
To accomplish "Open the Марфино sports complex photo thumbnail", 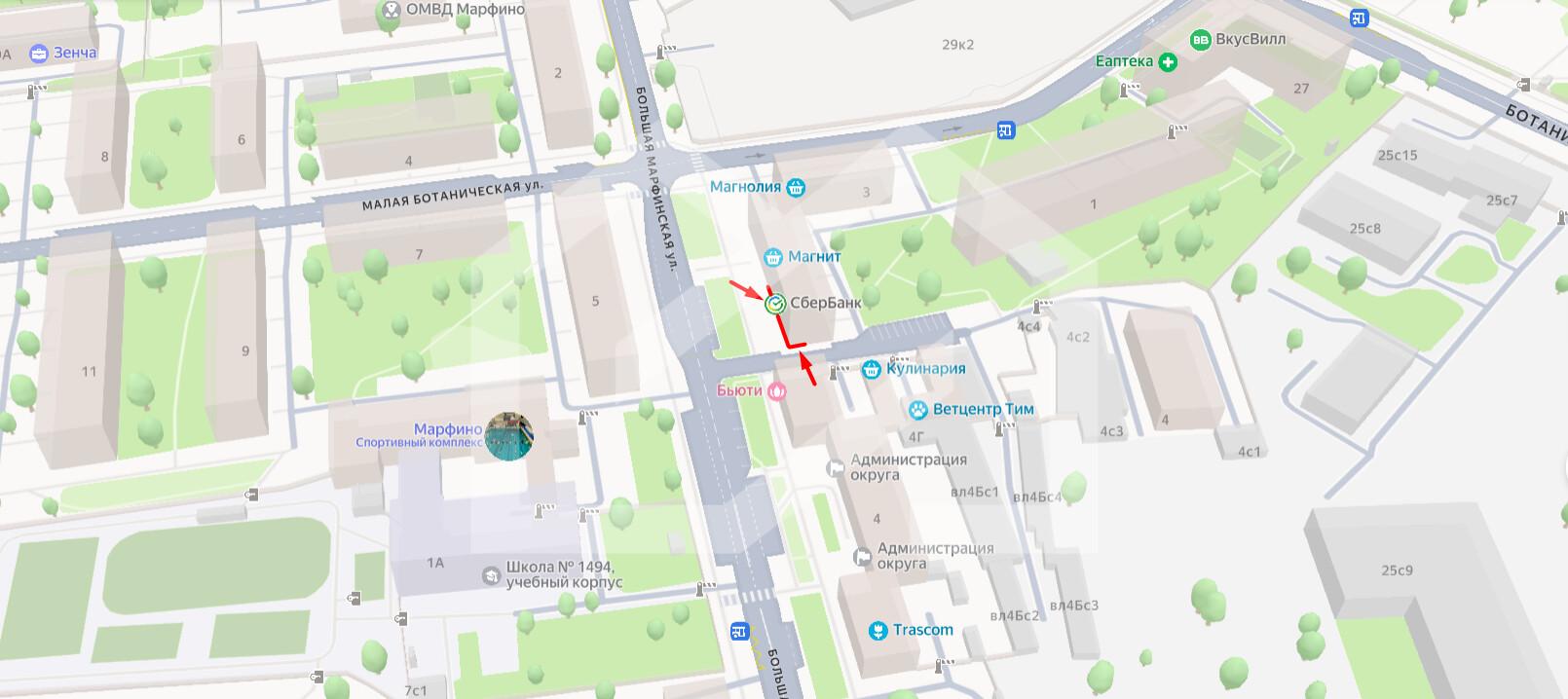I will click(509, 436).
